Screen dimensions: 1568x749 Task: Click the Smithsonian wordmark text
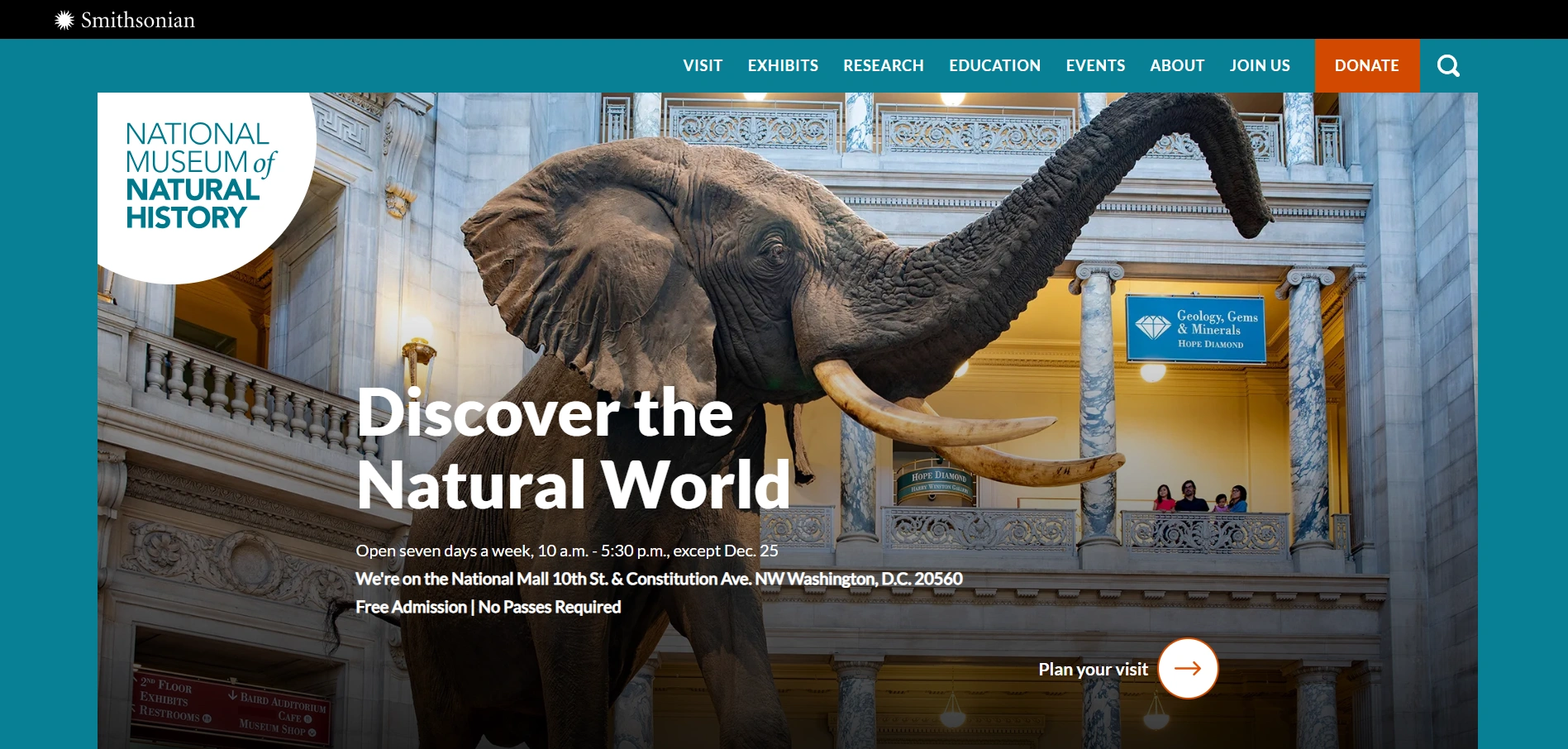coord(138,21)
